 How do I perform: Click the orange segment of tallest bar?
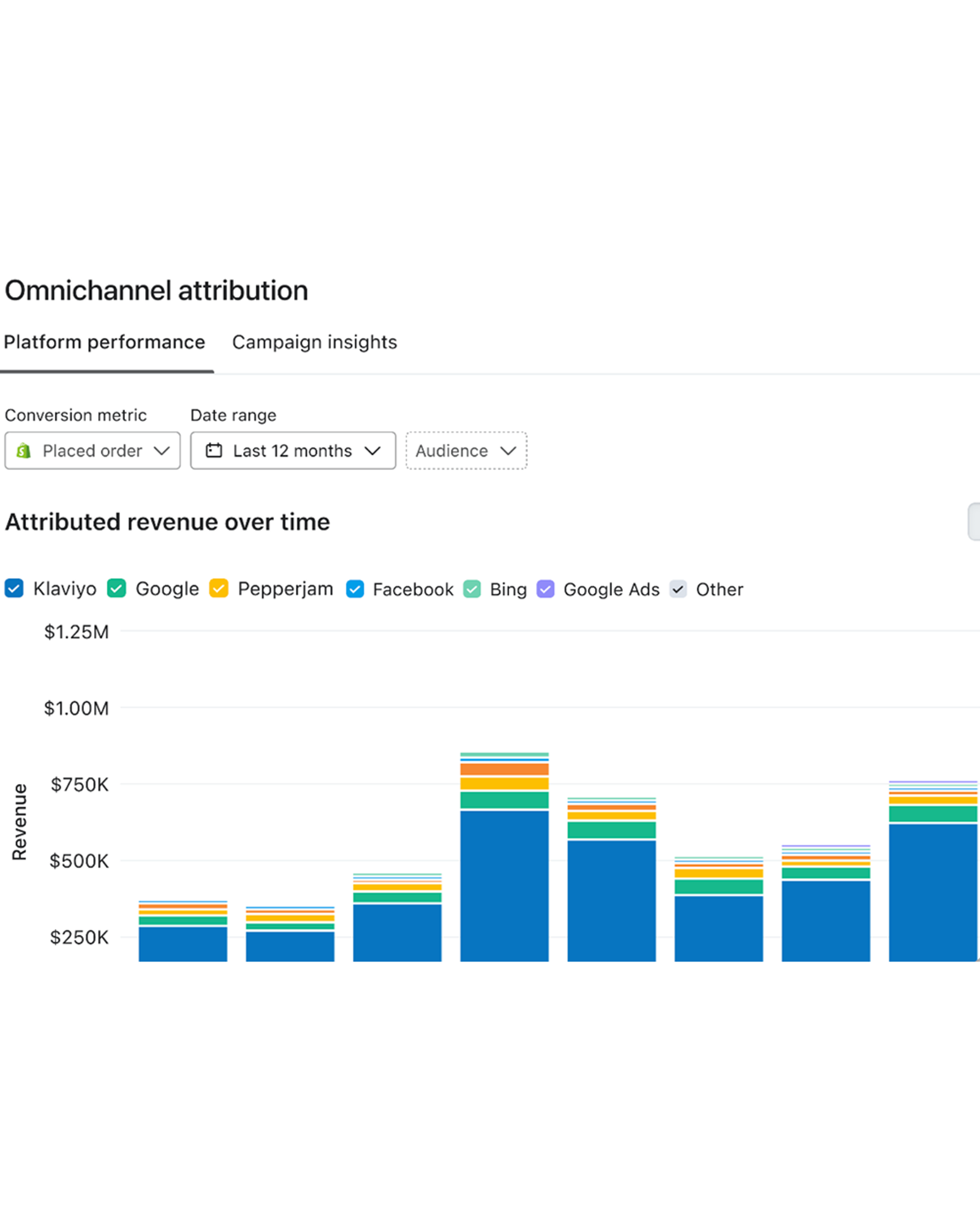click(x=504, y=769)
